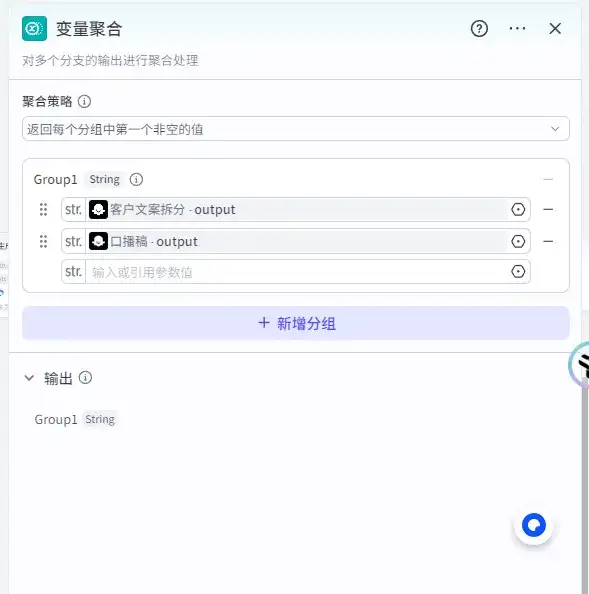The height and width of the screenshot is (594, 589).
Task: Click bot avatar icon in 客户文案拆分 field
Action: point(98,209)
